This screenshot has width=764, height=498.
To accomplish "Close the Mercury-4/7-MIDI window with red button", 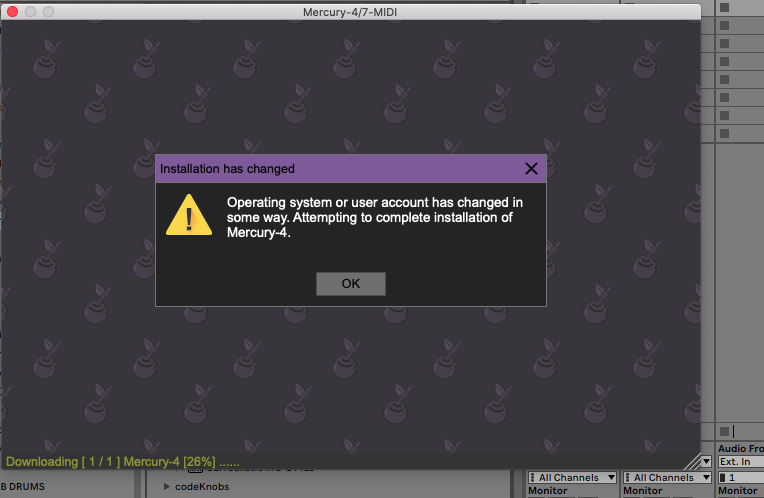I will (13, 11).
